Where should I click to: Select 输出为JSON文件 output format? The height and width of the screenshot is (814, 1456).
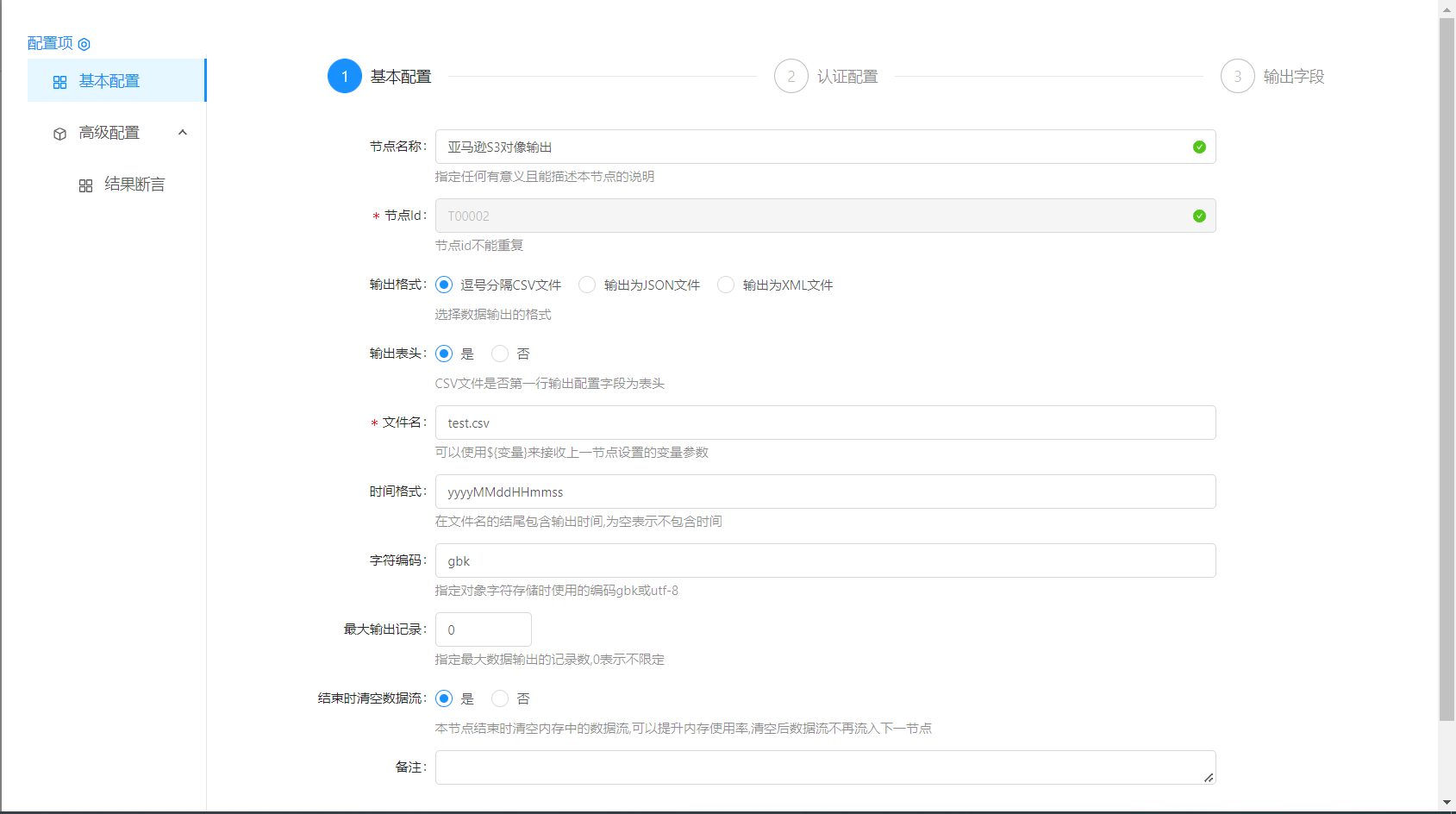[587, 285]
